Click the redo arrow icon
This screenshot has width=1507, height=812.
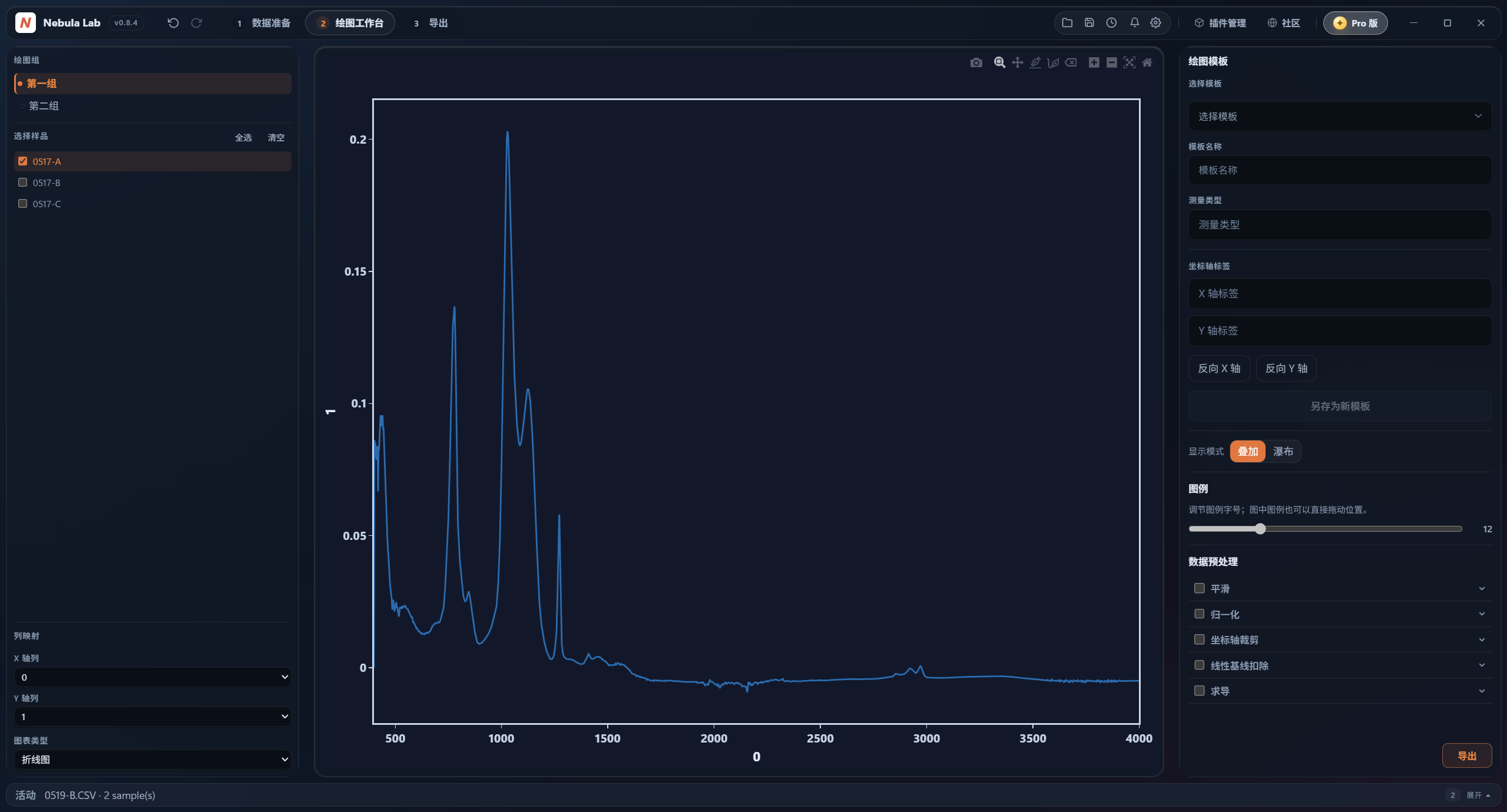point(196,23)
